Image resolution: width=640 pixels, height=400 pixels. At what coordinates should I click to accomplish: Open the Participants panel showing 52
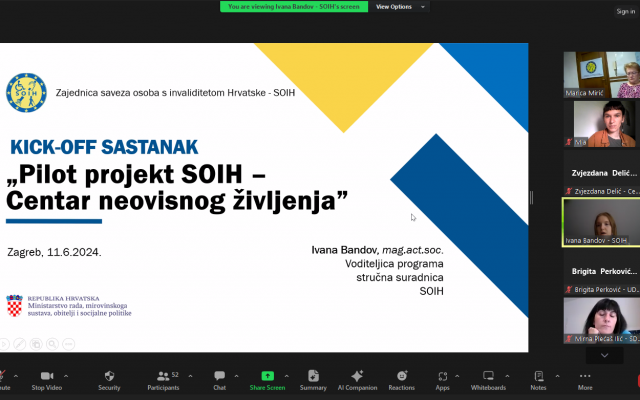(x=163, y=380)
